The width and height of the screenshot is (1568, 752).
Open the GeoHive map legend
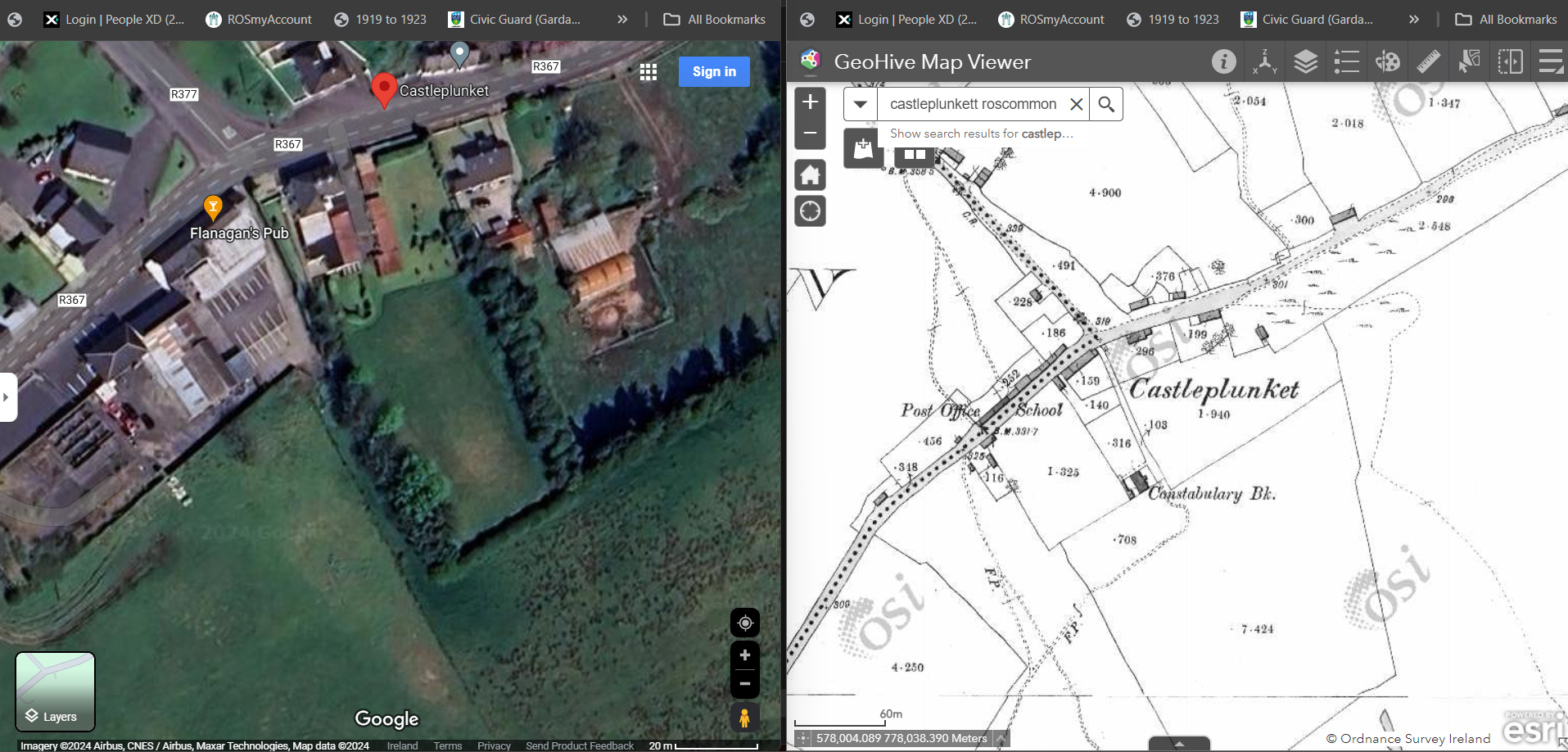pyautogui.click(x=1347, y=61)
